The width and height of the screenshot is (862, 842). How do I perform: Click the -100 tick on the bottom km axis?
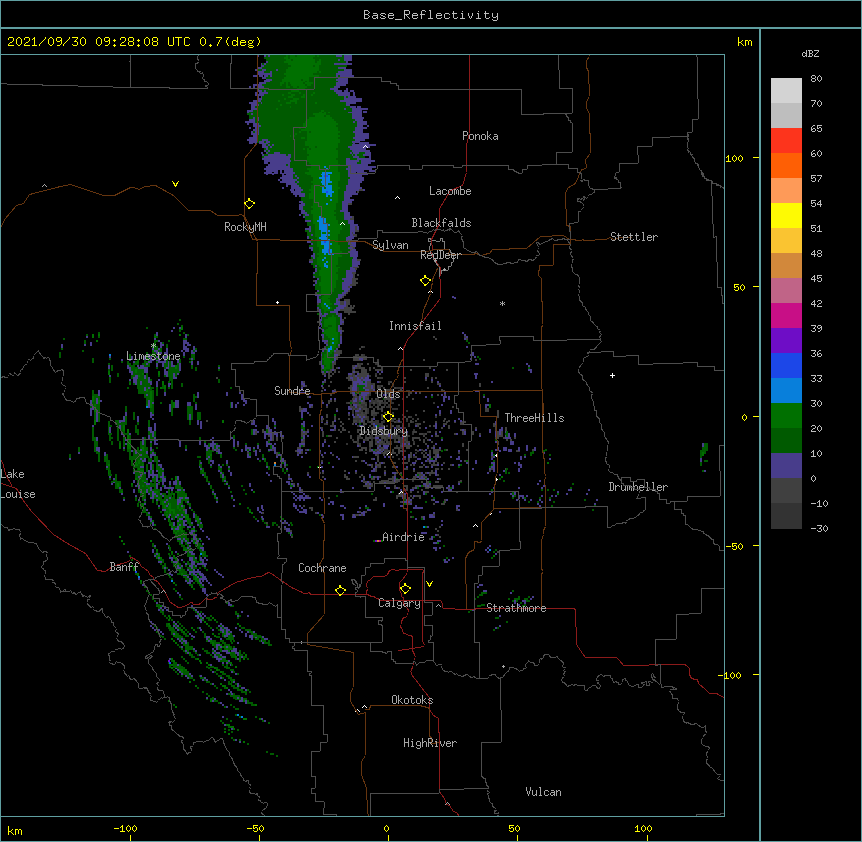click(x=125, y=828)
